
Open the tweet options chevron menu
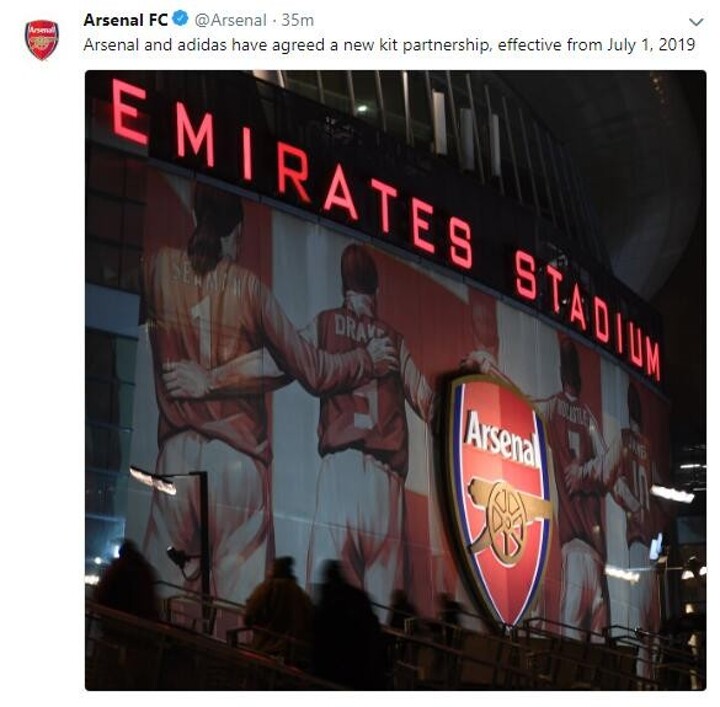[697, 21]
